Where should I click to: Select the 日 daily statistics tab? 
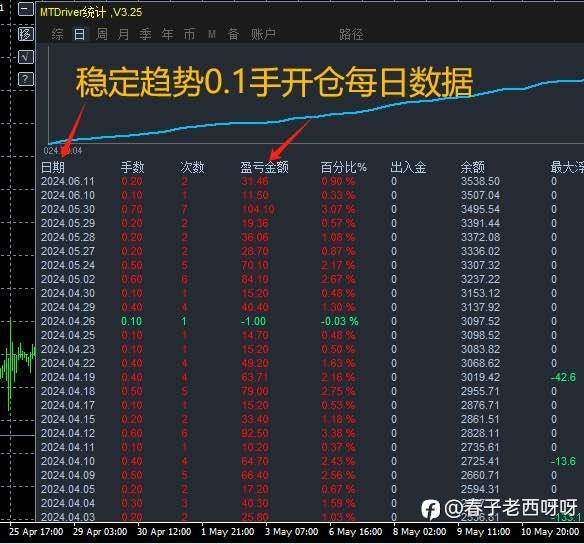click(79, 34)
